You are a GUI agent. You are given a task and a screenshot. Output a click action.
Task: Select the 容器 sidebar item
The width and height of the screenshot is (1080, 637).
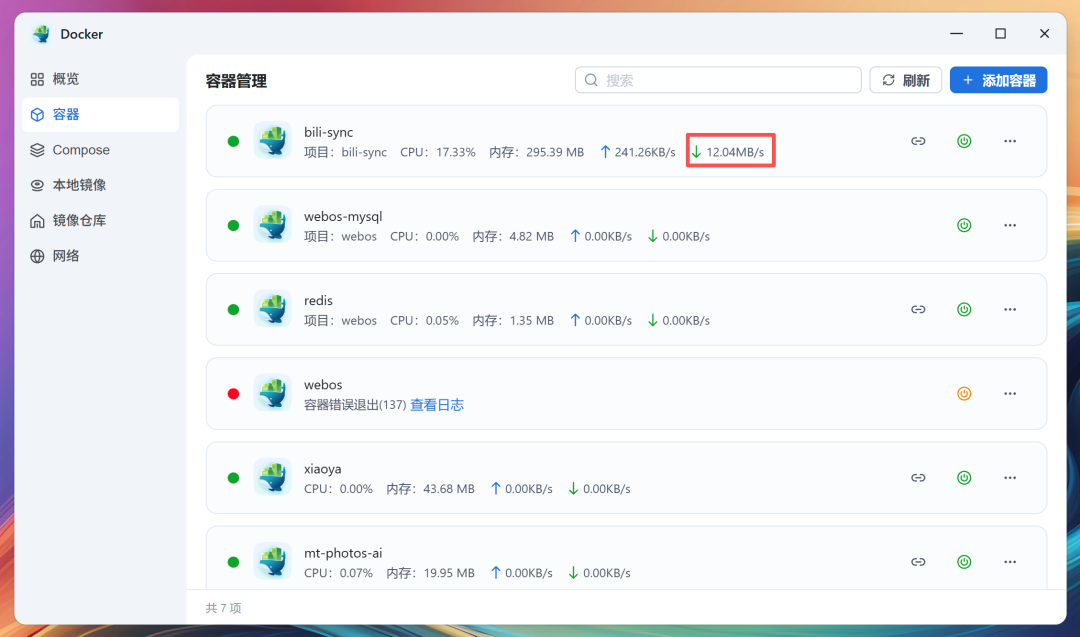[100, 114]
